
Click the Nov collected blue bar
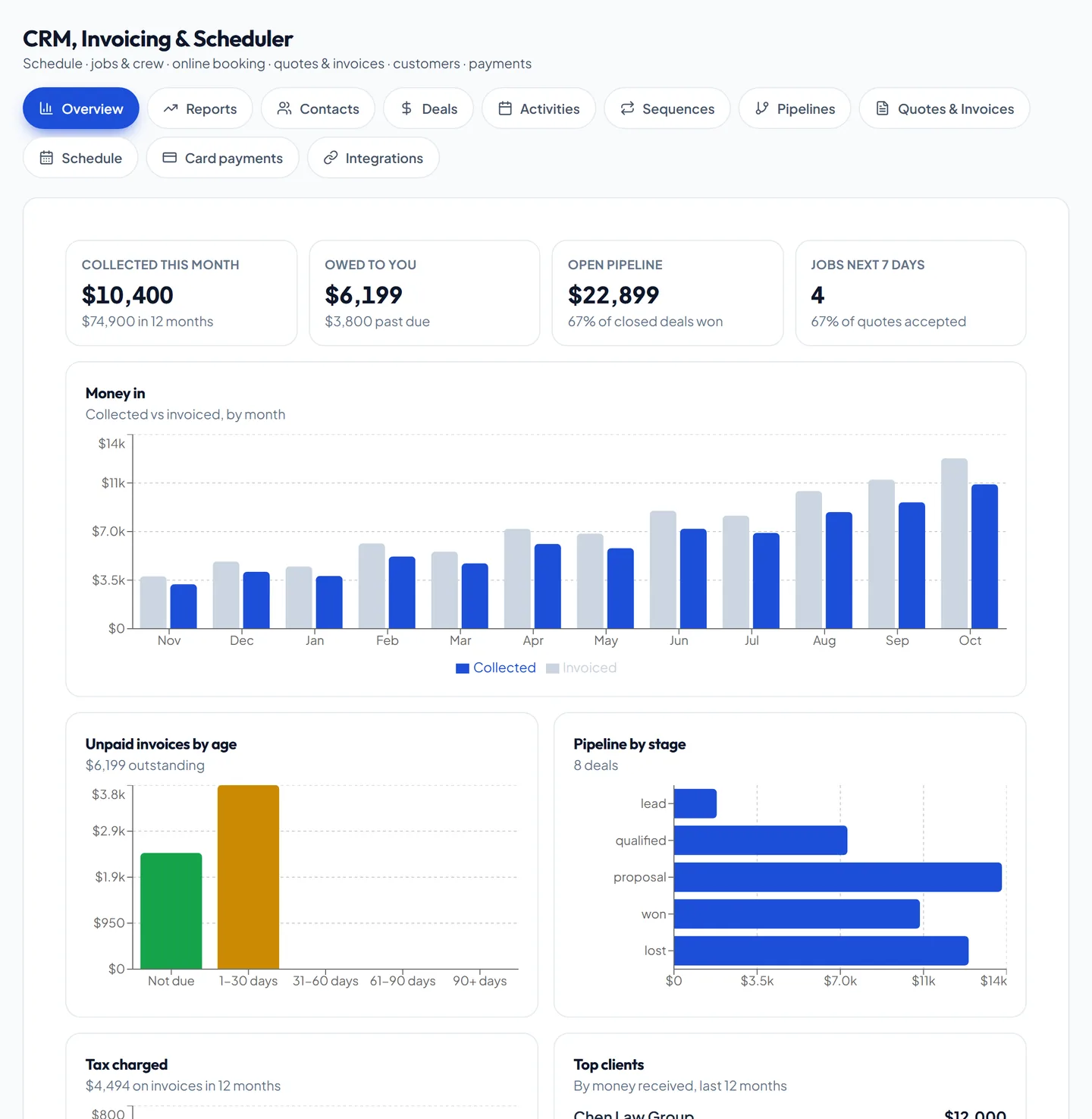coord(184,606)
